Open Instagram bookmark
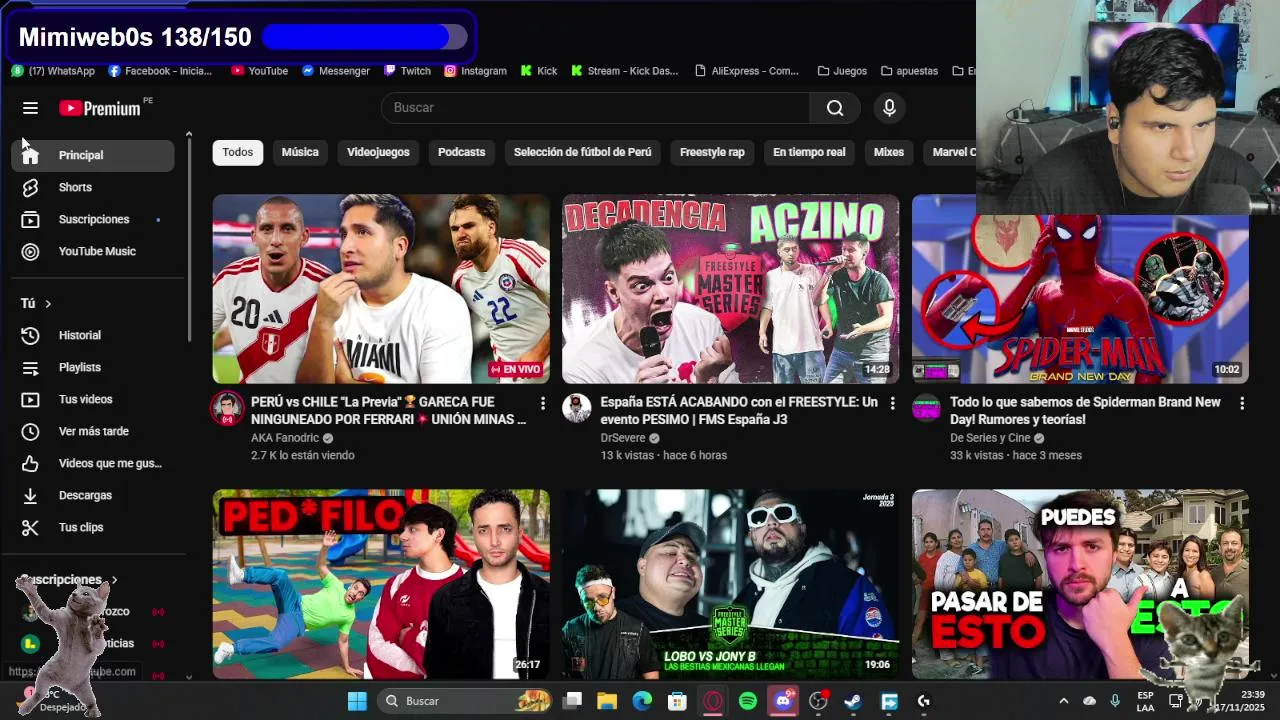The image size is (1280, 720). pos(475,71)
